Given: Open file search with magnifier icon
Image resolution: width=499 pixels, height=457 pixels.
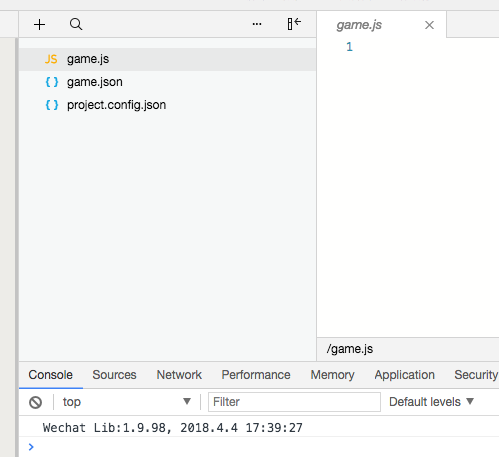Looking at the screenshot, I should (x=76, y=24).
